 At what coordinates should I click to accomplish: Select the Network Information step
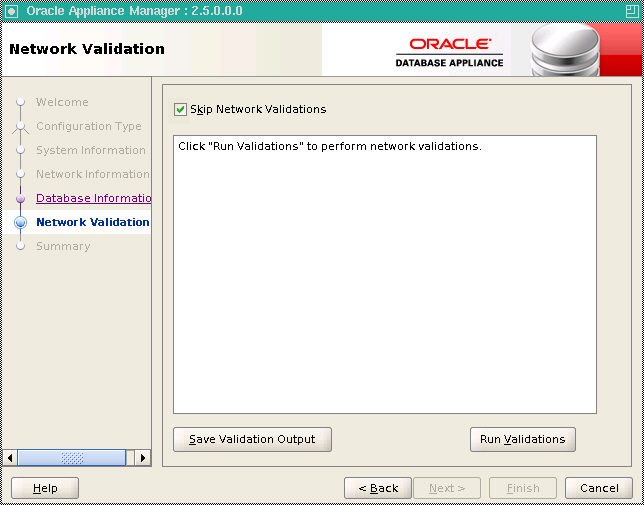[x=93, y=174]
